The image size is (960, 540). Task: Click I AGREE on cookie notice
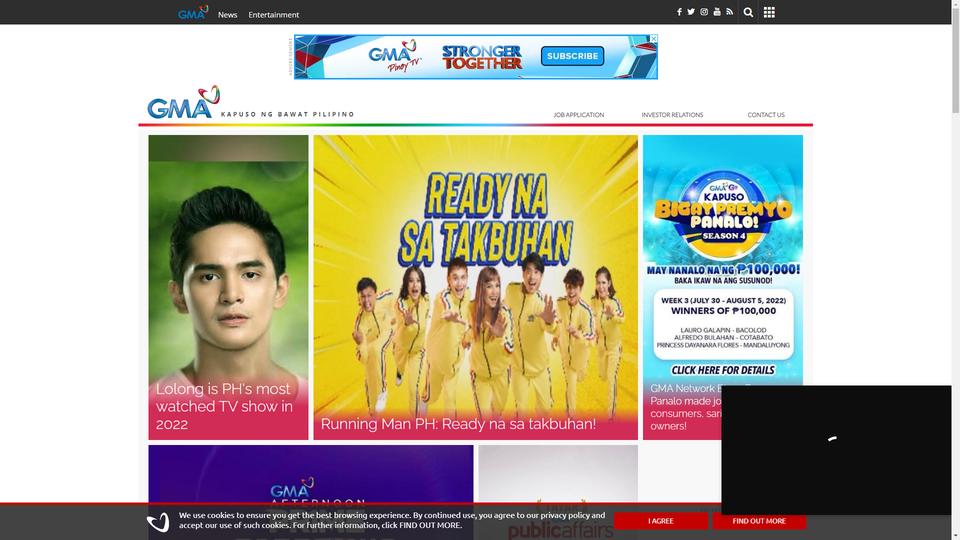pos(661,521)
